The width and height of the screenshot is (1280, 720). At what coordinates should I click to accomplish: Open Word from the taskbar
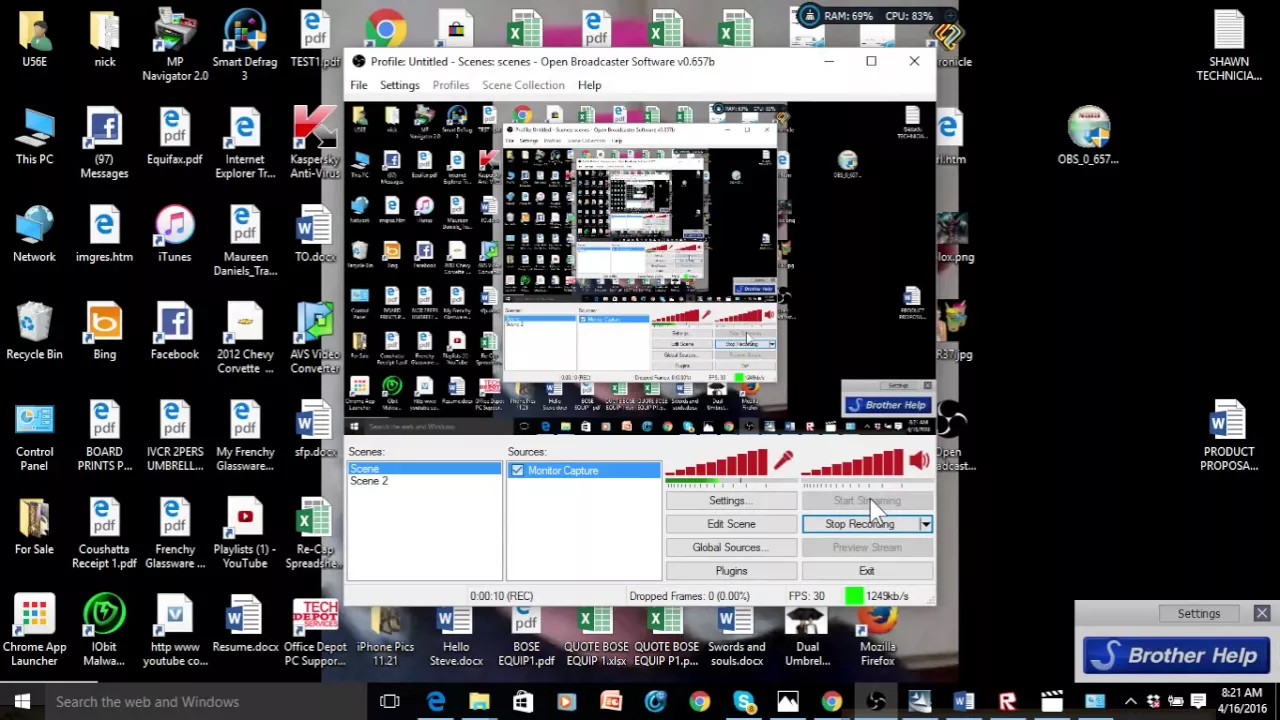963,701
